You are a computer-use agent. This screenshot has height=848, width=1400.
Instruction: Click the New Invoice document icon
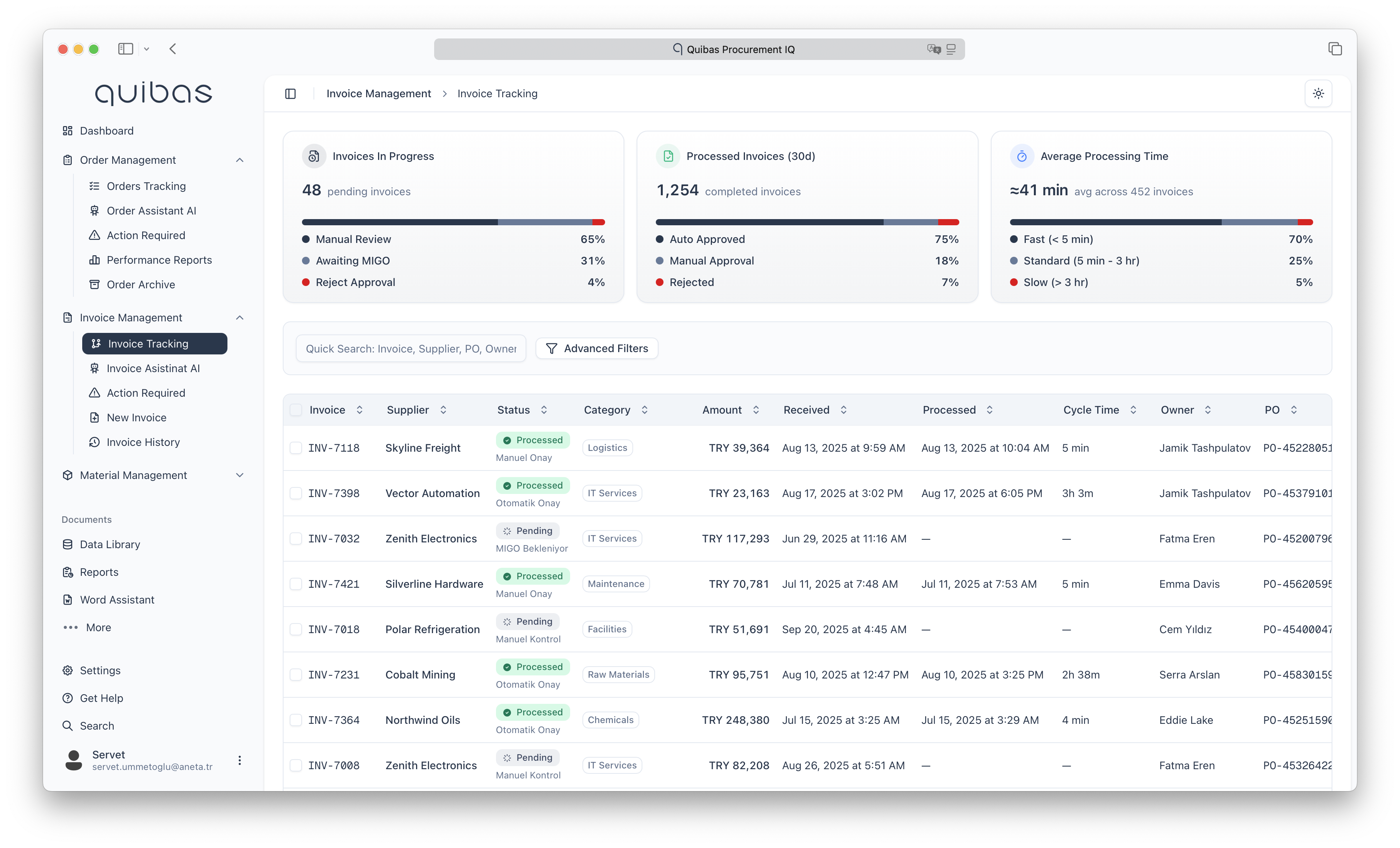(94, 417)
